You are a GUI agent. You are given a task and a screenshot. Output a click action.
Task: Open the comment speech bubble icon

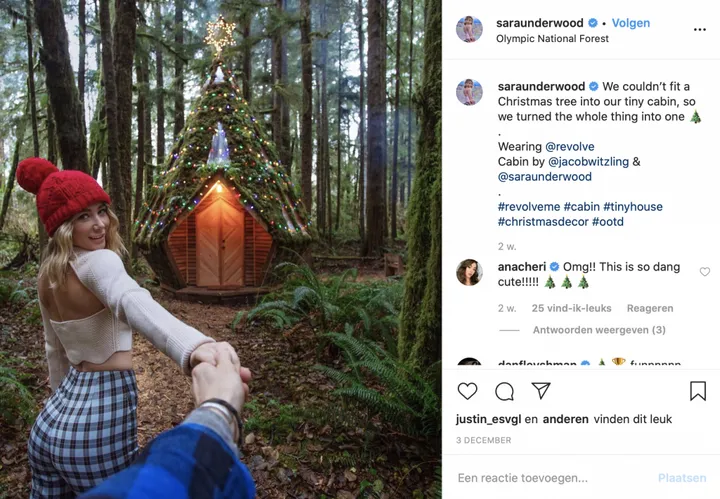[504, 391]
